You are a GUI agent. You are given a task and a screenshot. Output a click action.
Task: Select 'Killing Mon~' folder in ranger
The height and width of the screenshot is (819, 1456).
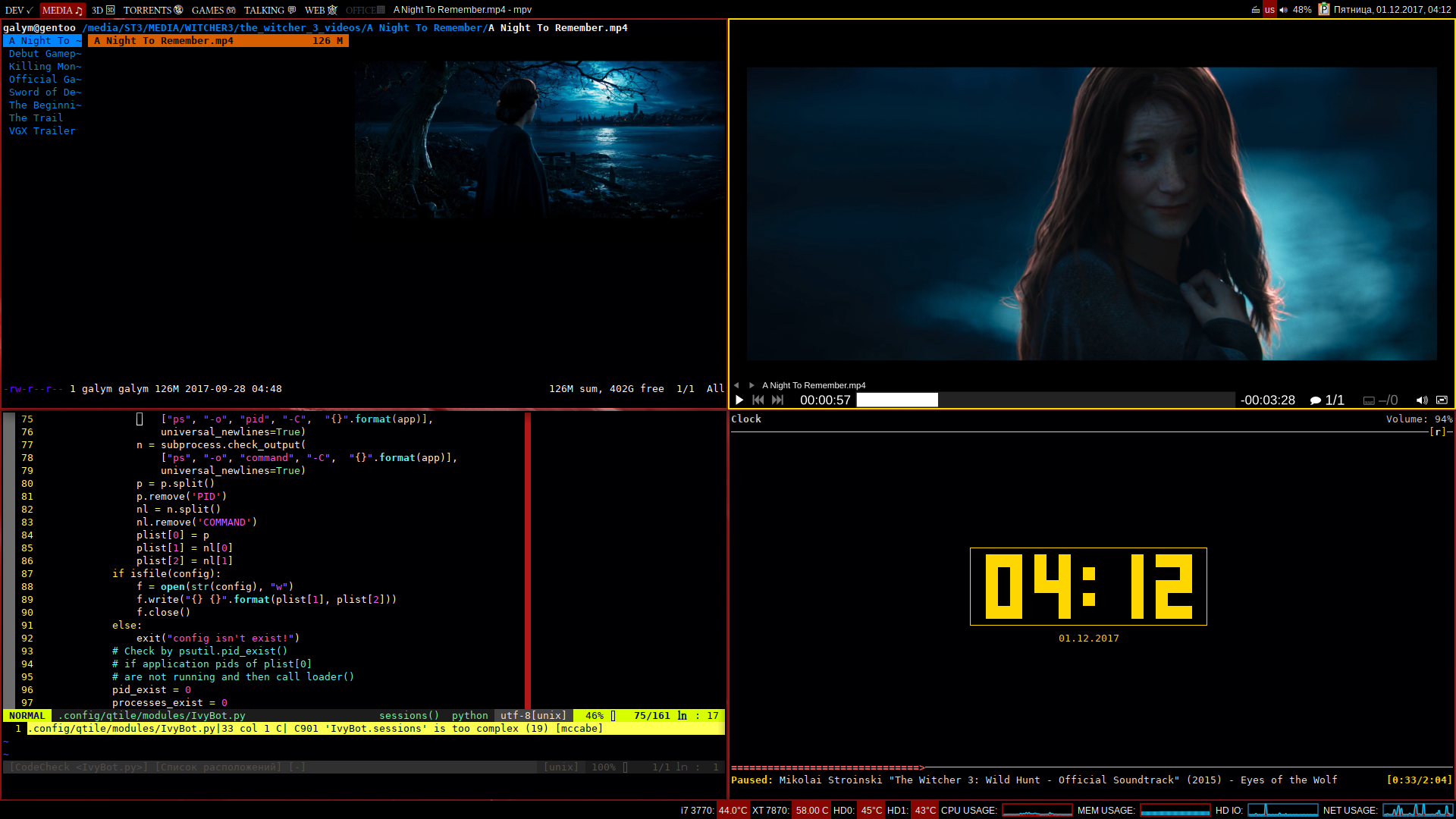45,67
